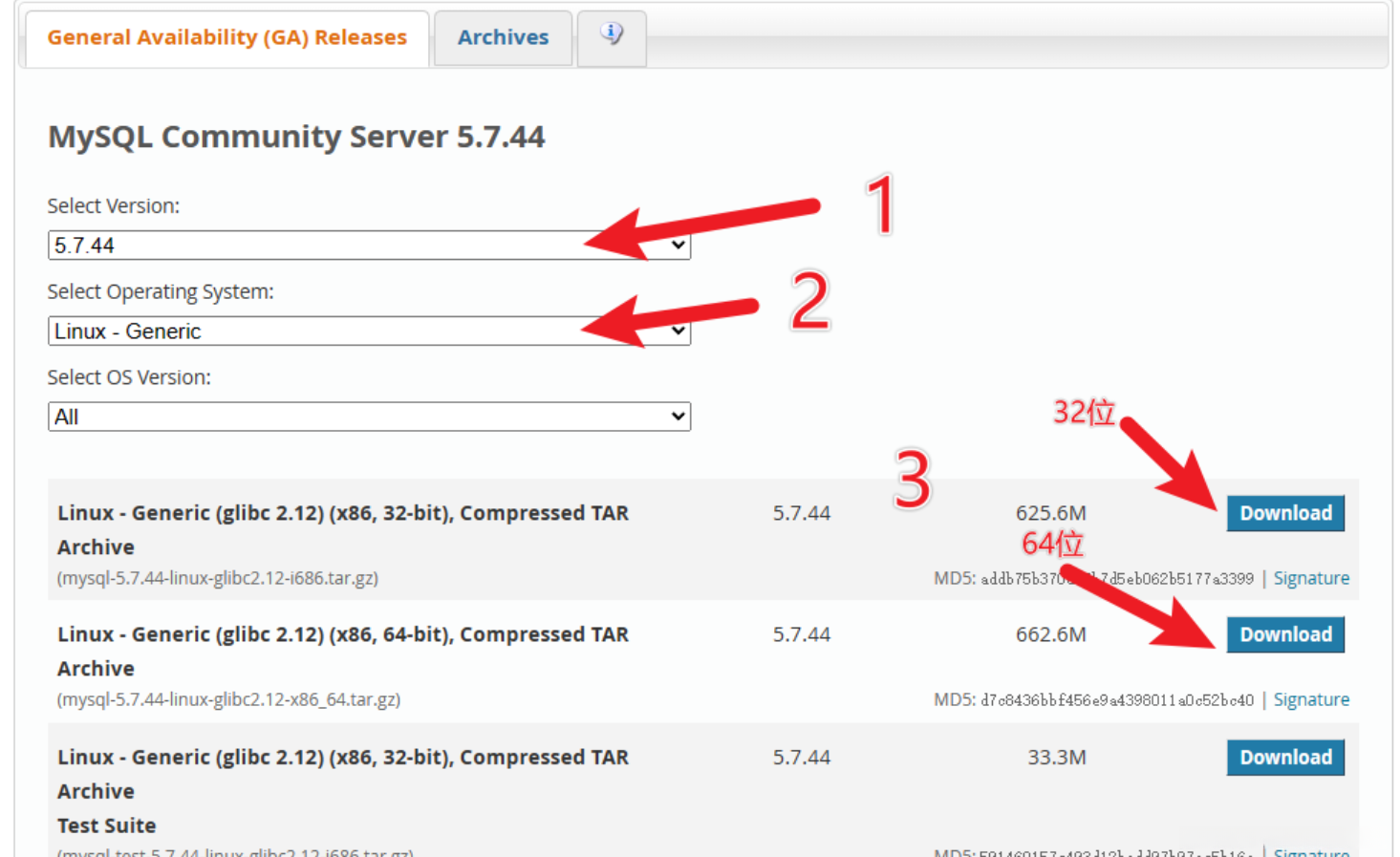Open the Select OS Version dropdown

click(369, 417)
